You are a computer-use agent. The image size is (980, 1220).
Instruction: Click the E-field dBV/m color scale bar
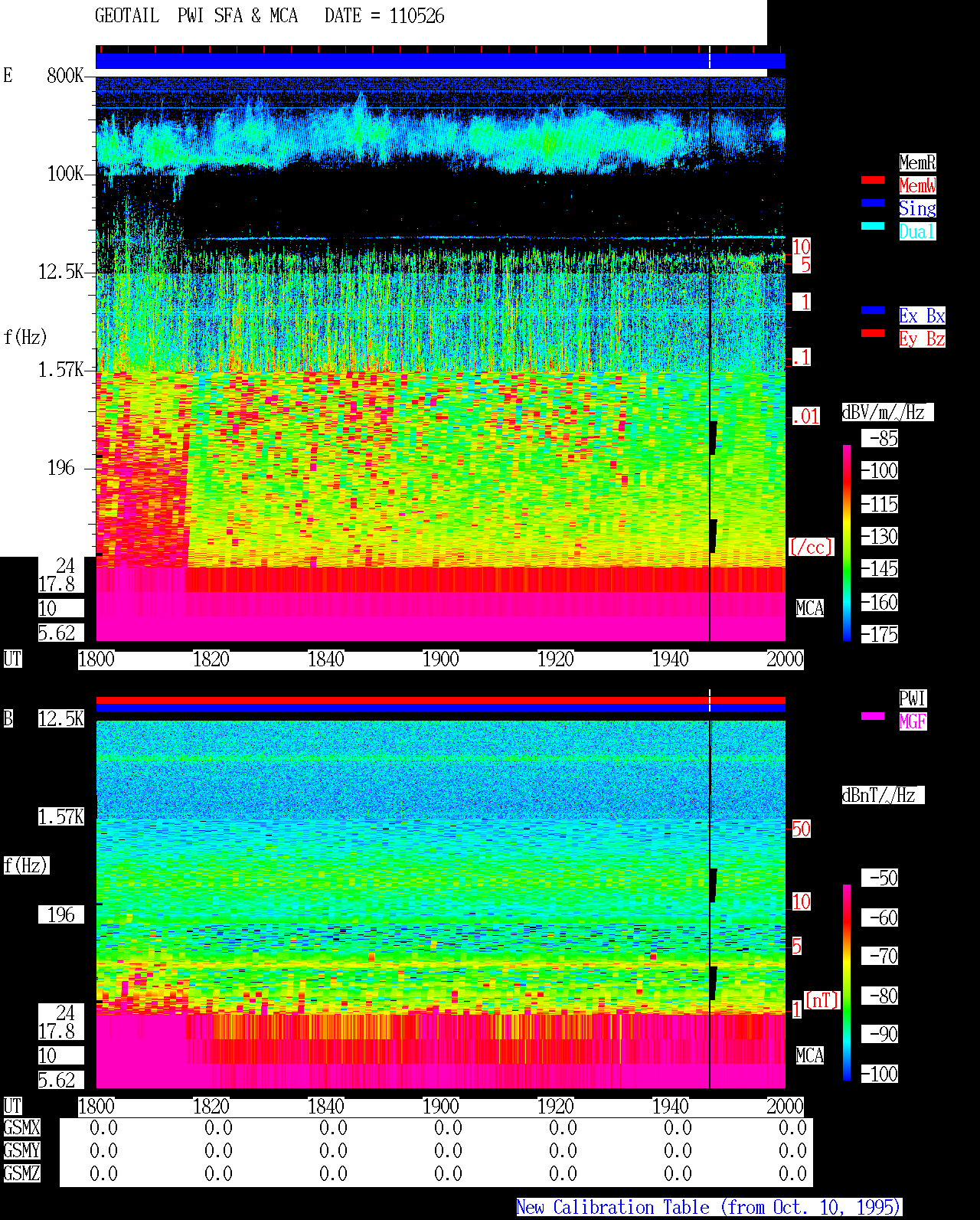pos(847,542)
